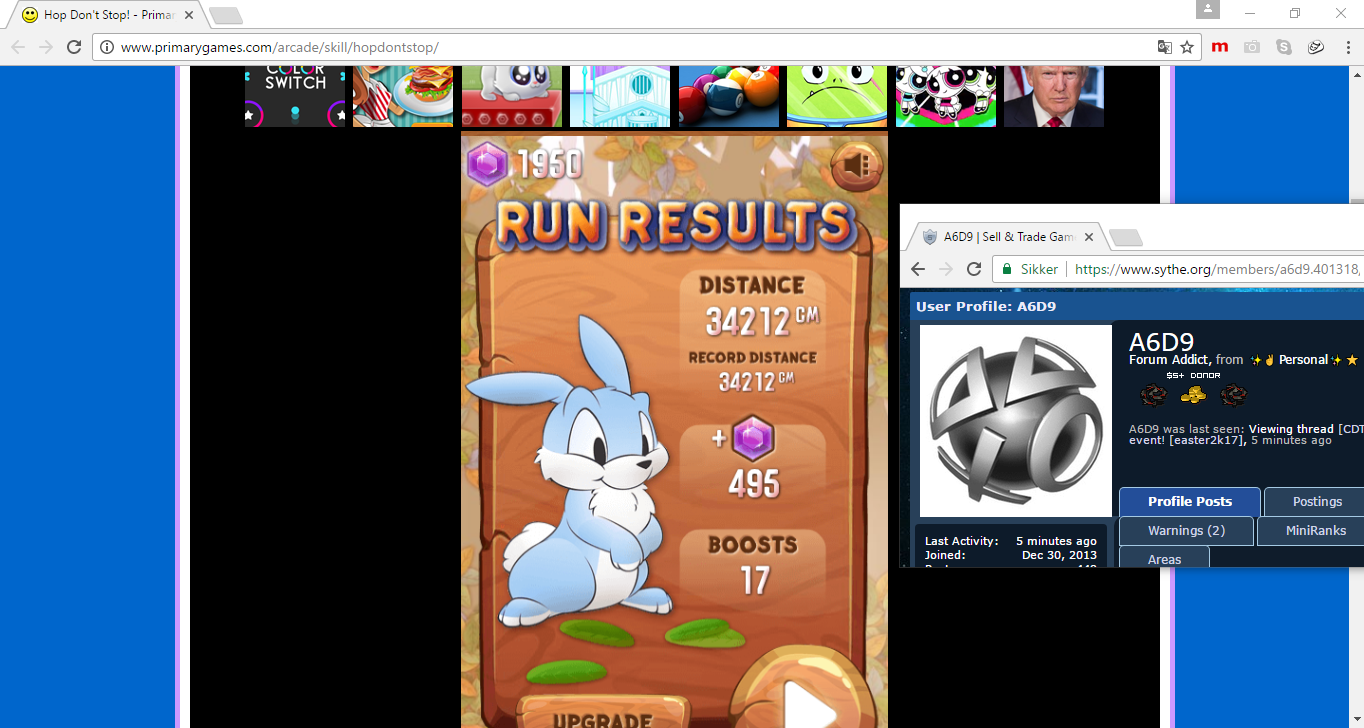Screen dimensions: 1364x728
Task: Open the Chrome user profile button
Action: (x=1208, y=10)
